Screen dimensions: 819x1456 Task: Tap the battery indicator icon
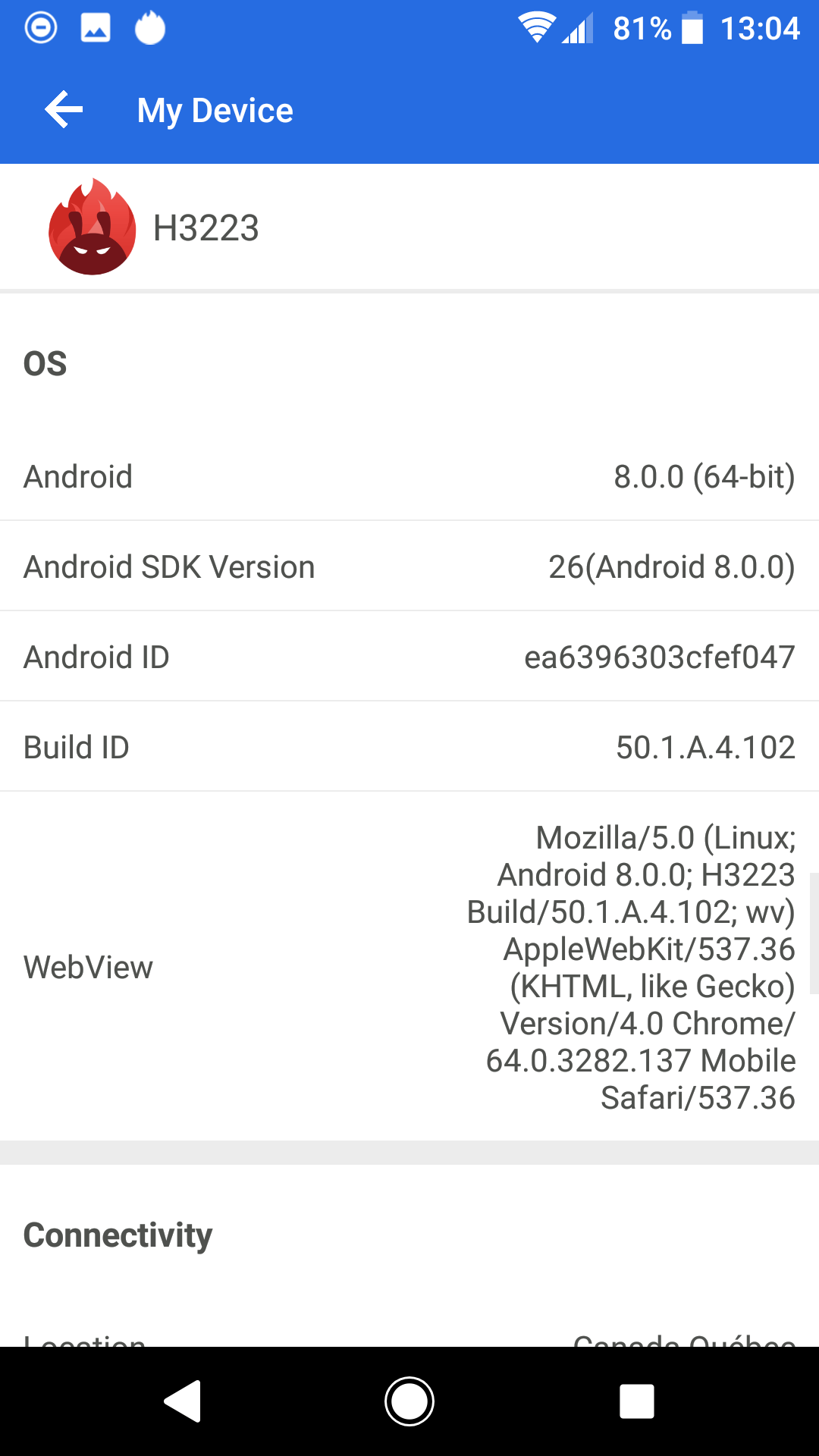692,29
